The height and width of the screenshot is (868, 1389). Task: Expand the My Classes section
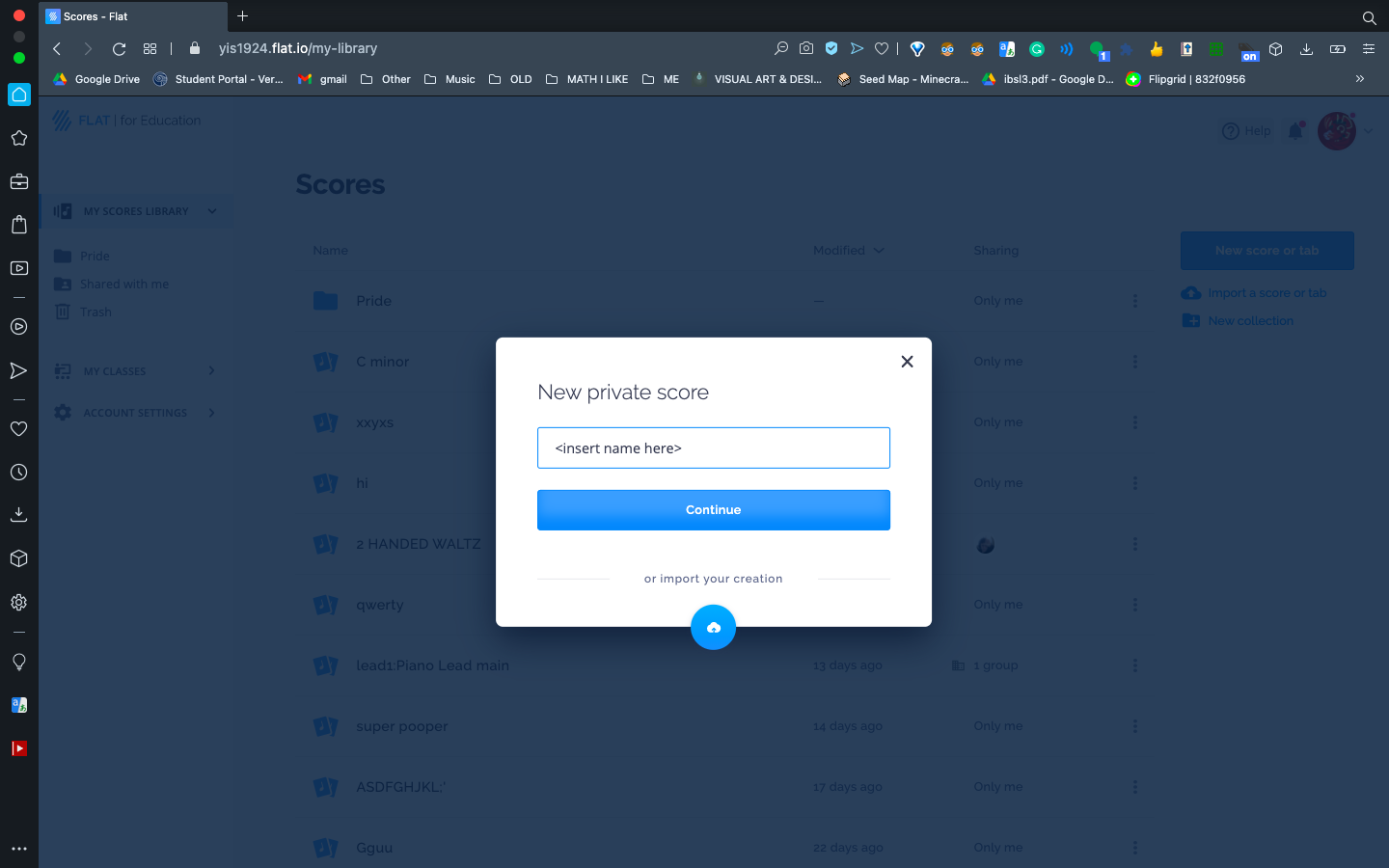pos(211,371)
